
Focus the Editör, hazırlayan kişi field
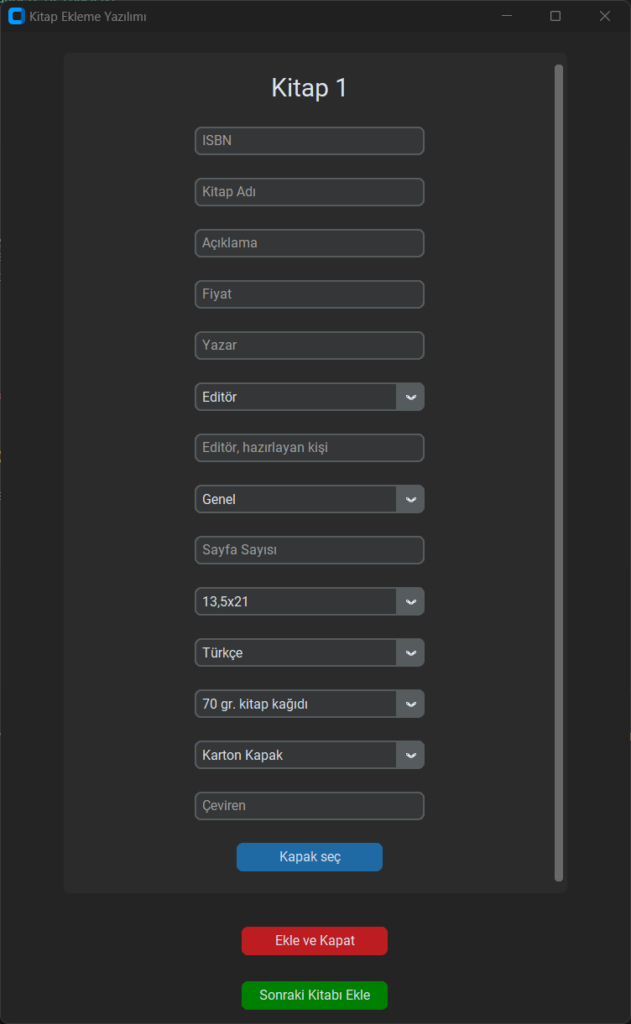[x=309, y=448]
